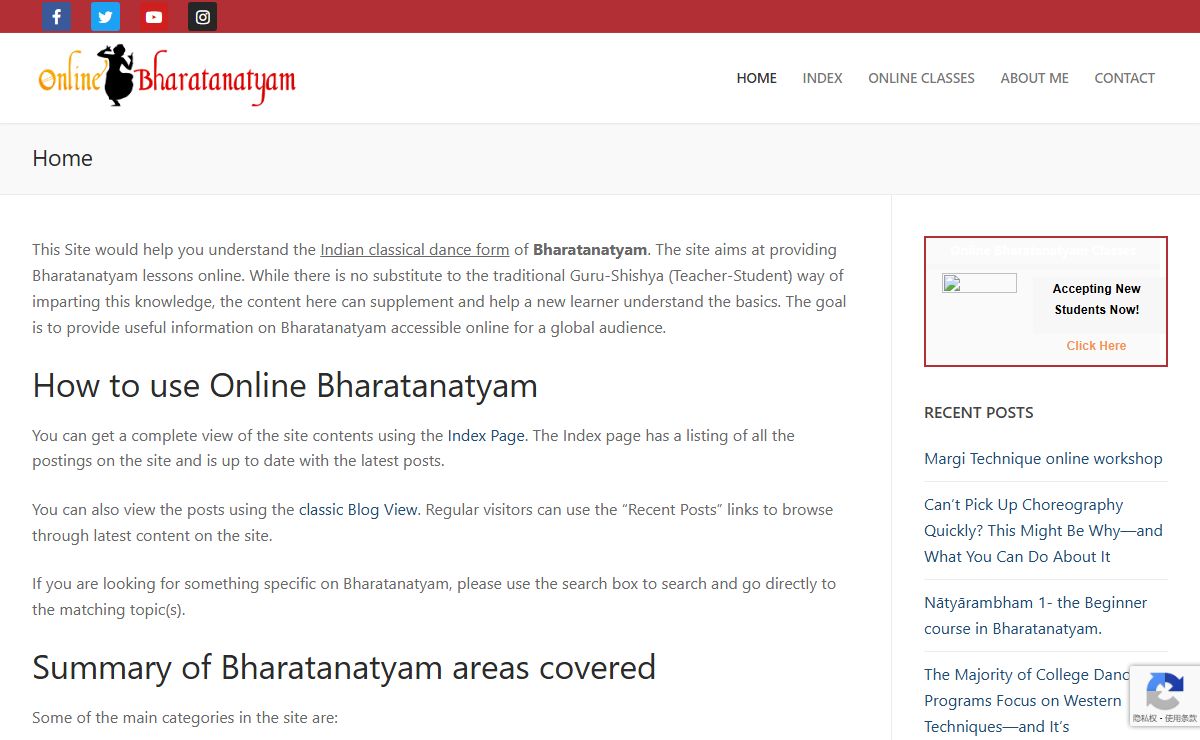The width and height of the screenshot is (1200, 740).
Task: Go to the HOME menu item
Action: pyautogui.click(x=757, y=78)
